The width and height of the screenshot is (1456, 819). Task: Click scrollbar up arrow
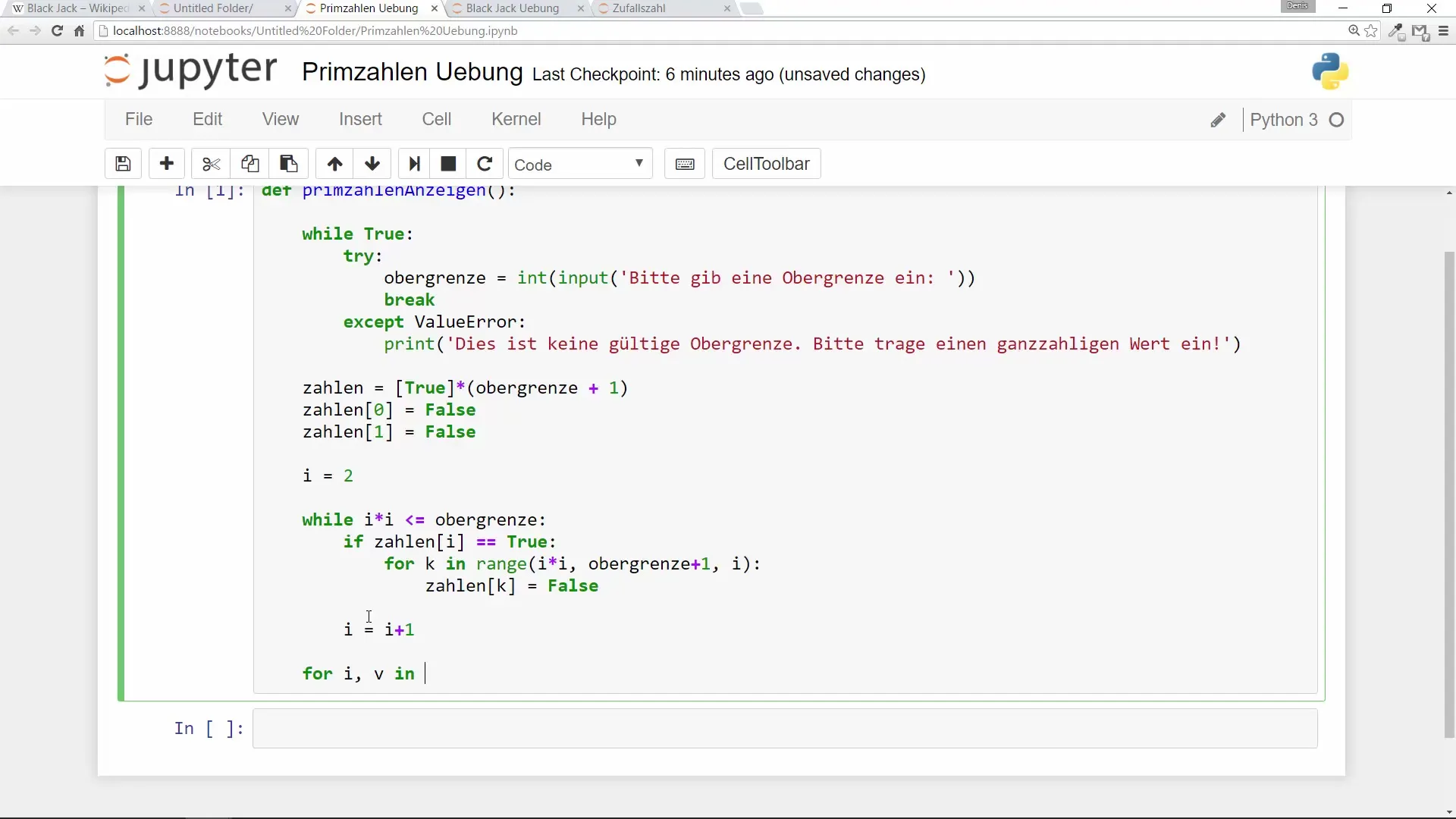pos(1449,193)
